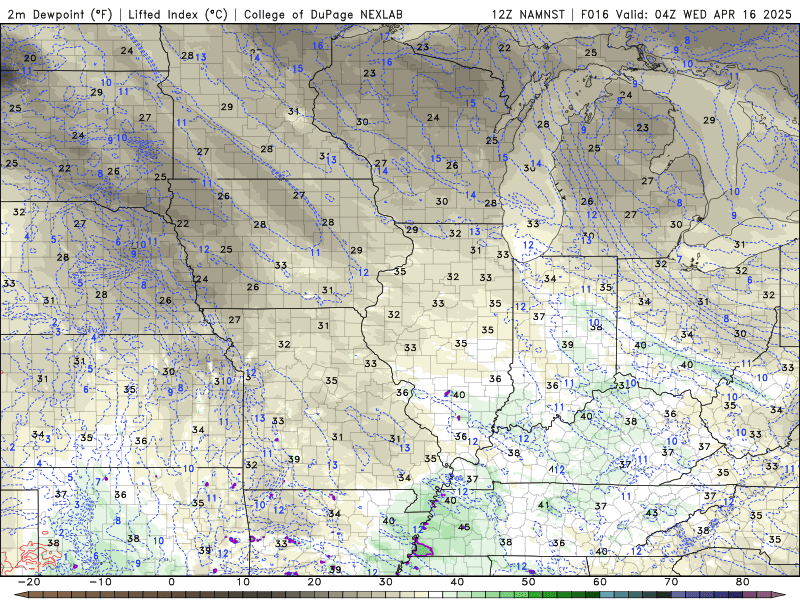Click the 60 label on the bottom color scale
The height and width of the screenshot is (600, 800).
click(x=600, y=582)
